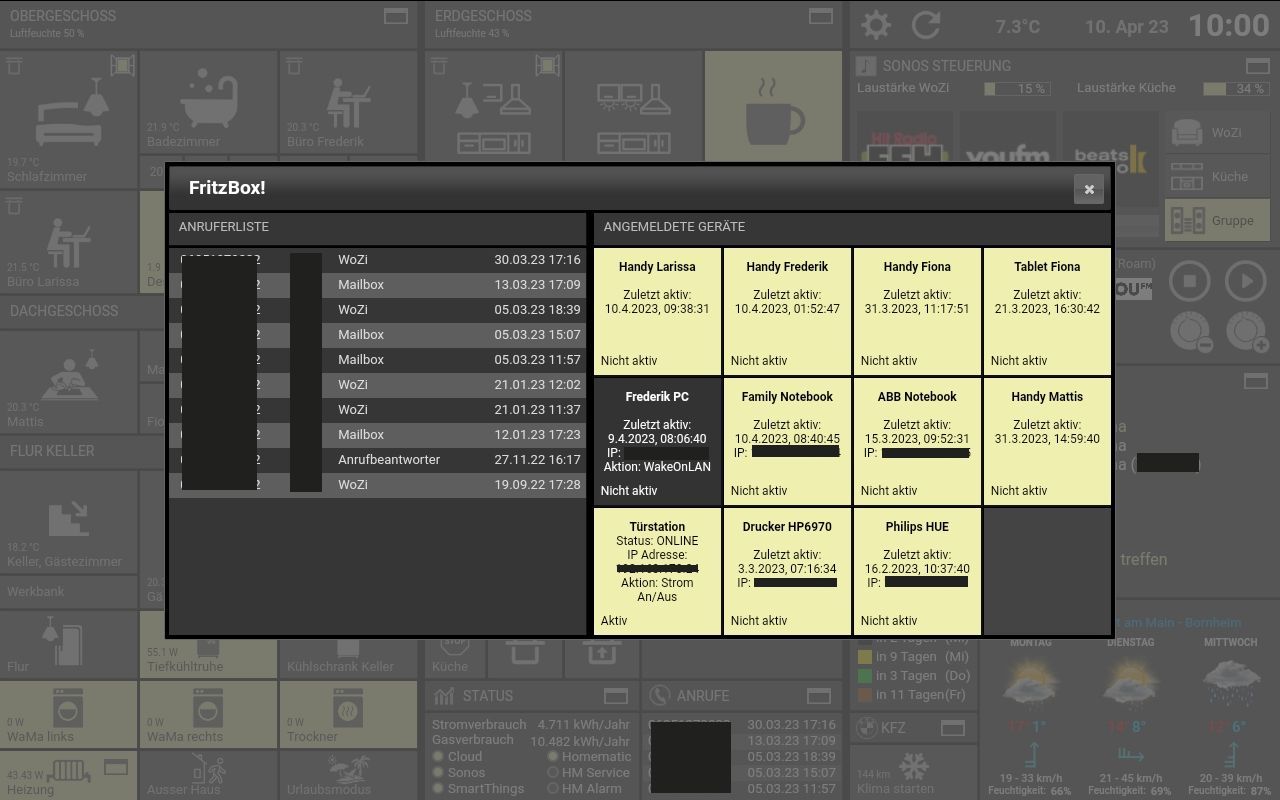Image resolution: width=1280 pixels, height=800 pixels.
Task: Select the Drucker HP6970 device tile
Action: point(787,571)
